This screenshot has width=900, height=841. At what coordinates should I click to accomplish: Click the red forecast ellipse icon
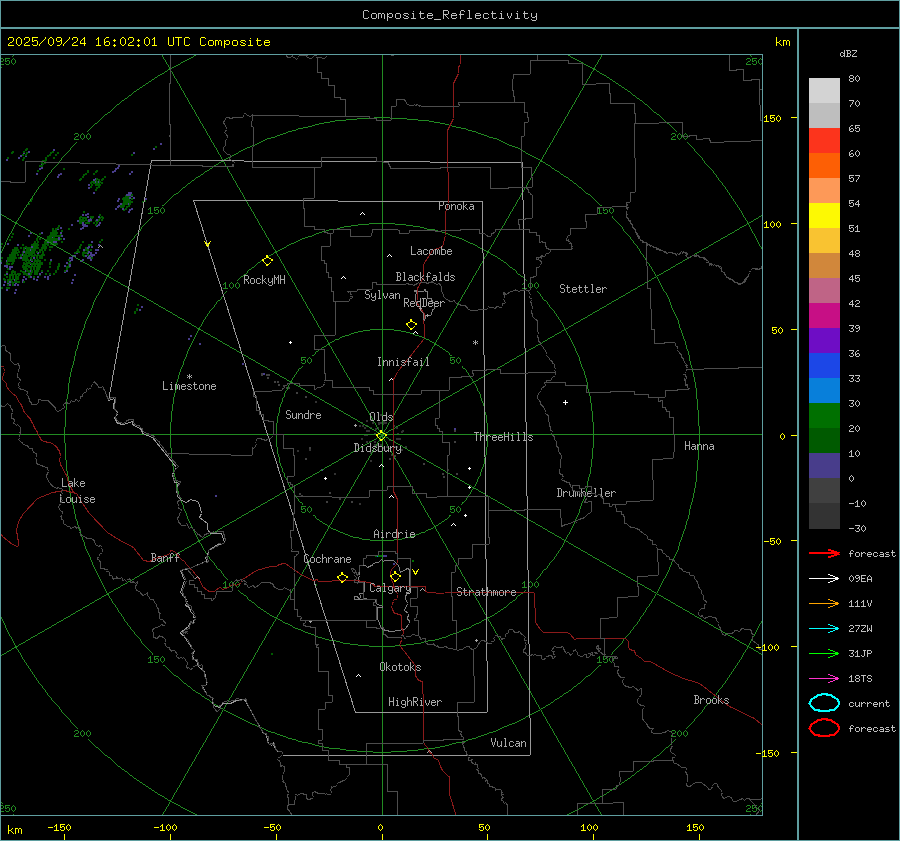(824, 728)
